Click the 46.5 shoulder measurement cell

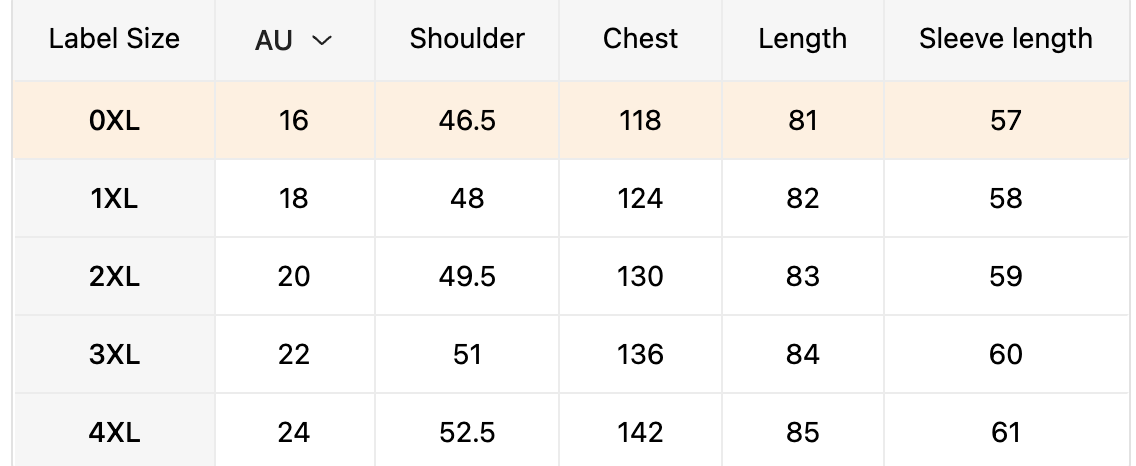pyautogui.click(x=467, y=121)
